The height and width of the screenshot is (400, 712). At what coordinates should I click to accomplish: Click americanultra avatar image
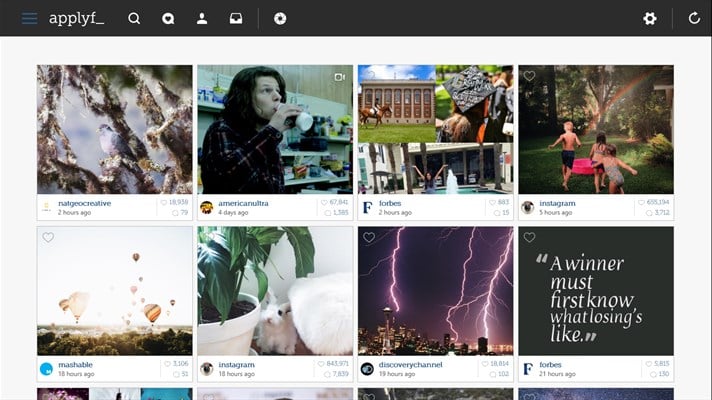(207, 207)
